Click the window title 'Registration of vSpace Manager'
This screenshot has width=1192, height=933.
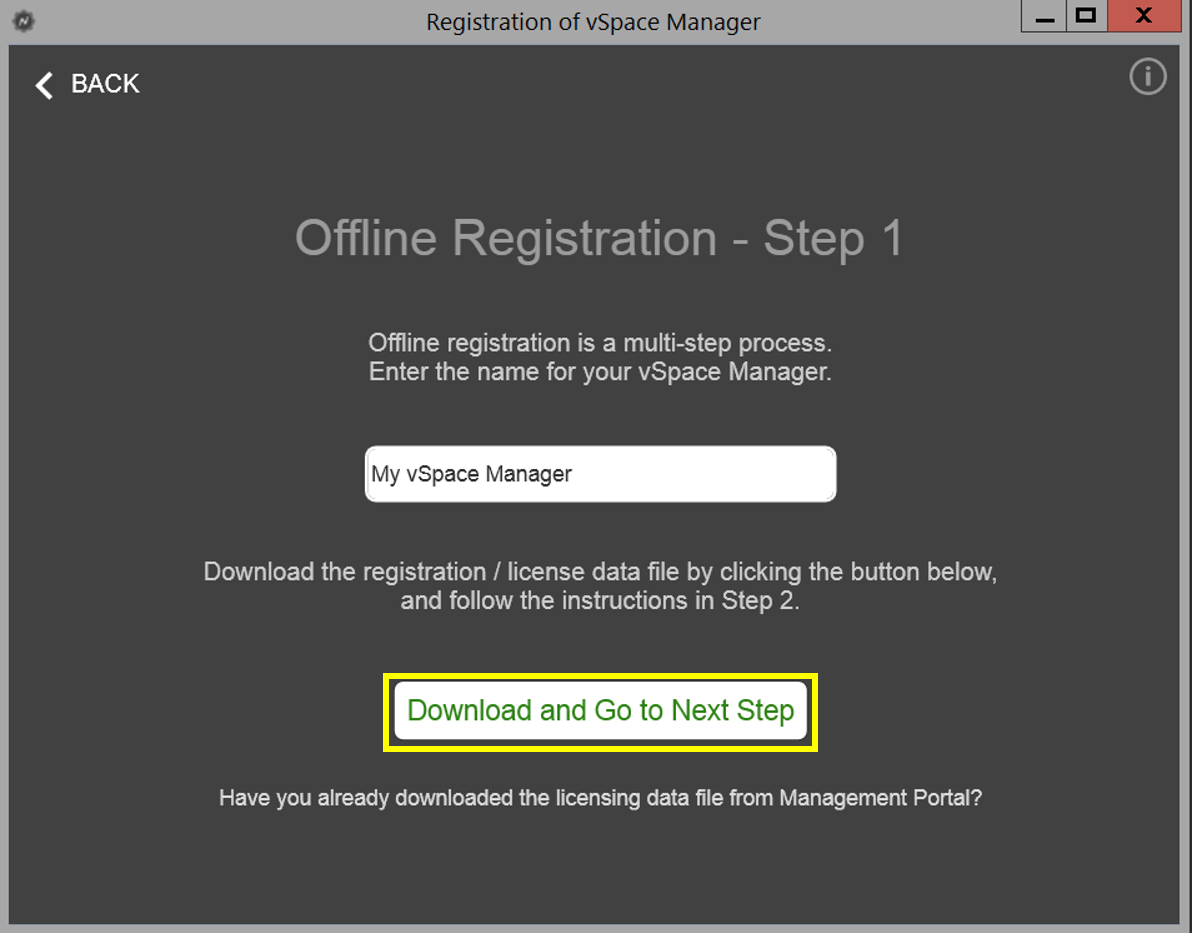(x=593, y=22)
